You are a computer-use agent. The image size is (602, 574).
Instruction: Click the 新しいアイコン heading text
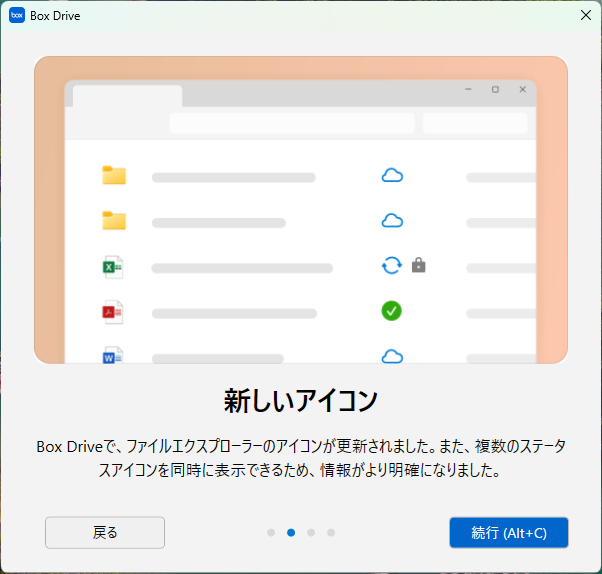click(301, 400)
